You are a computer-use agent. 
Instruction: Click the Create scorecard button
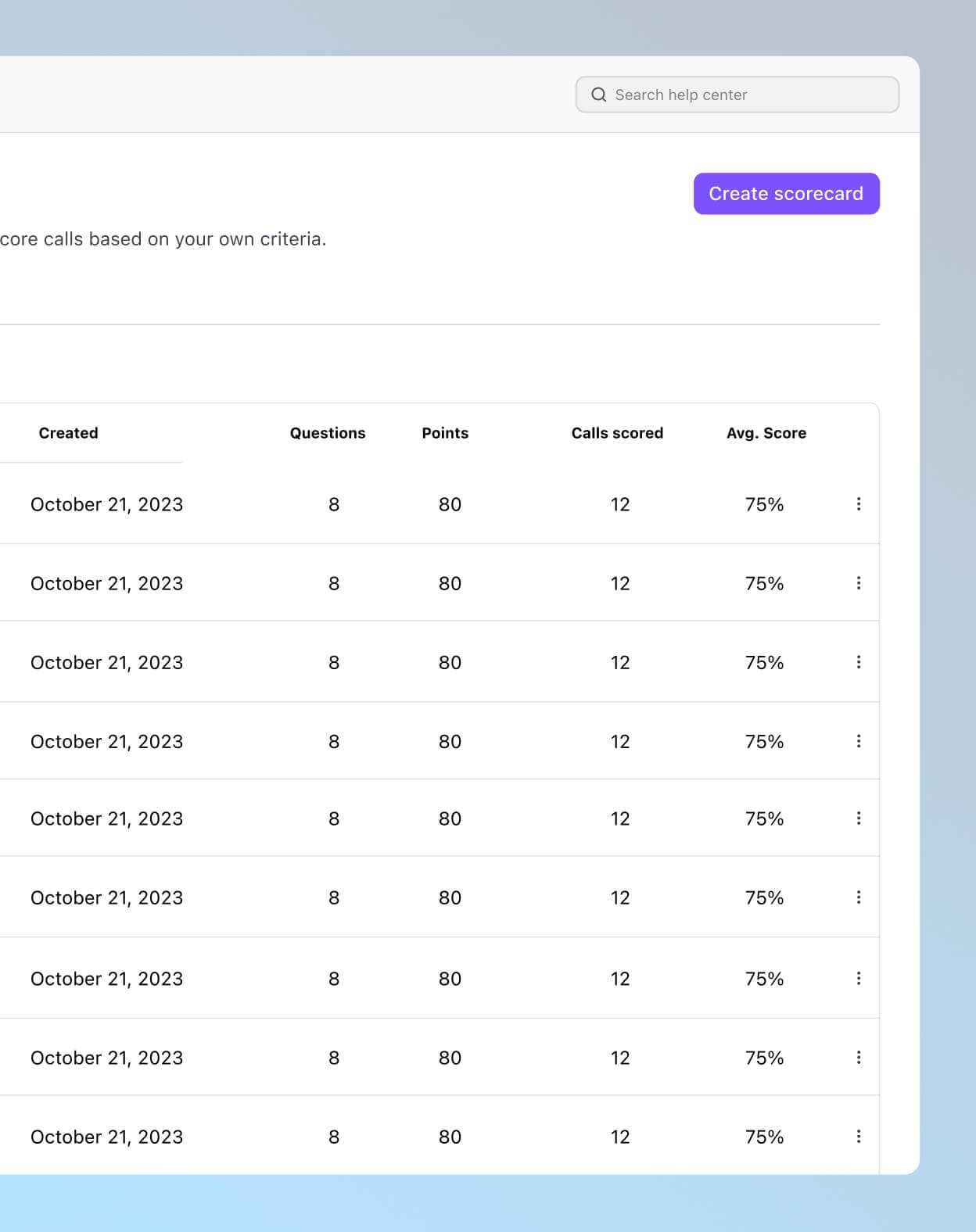tap(786, 194)
